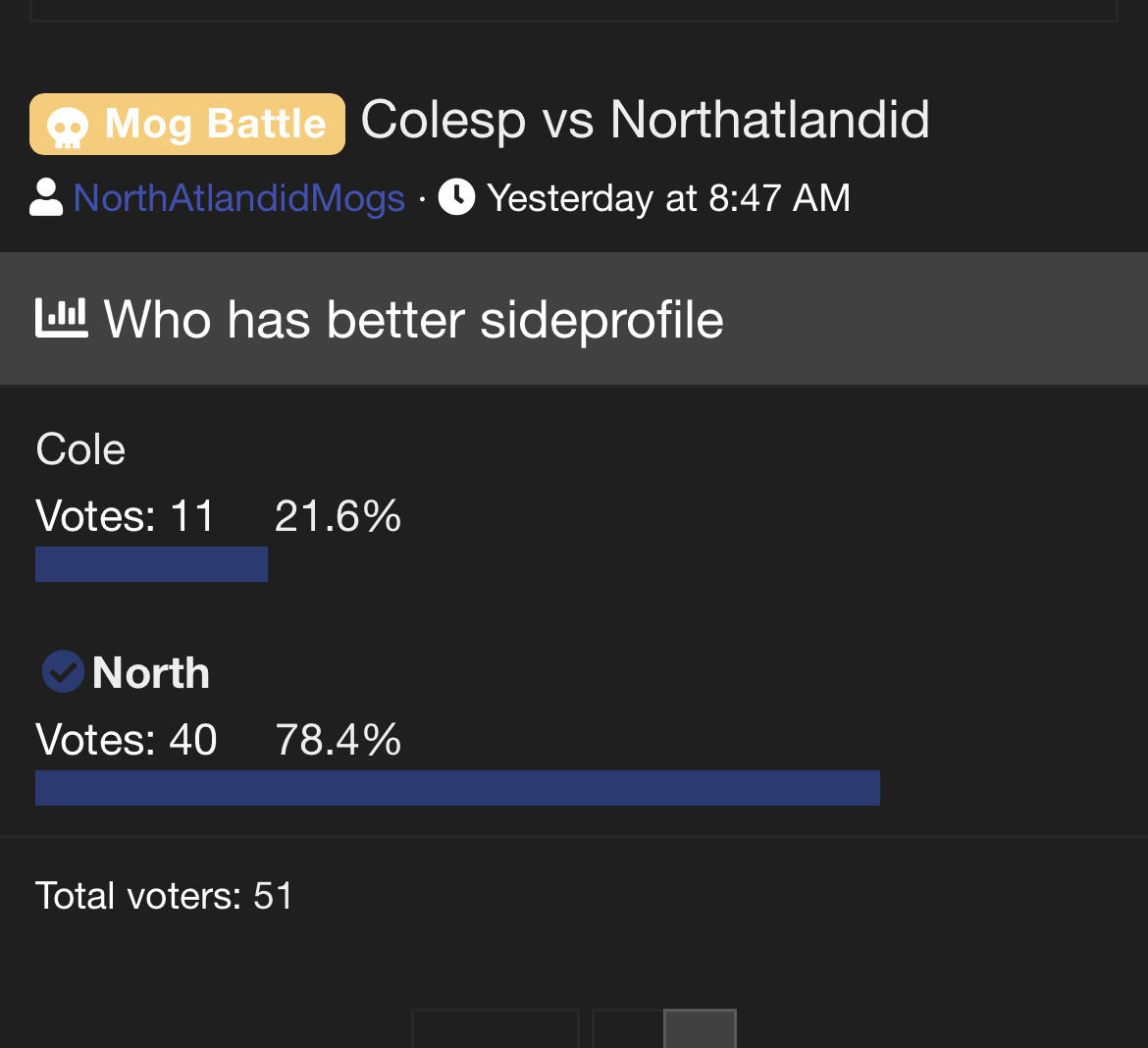The image size is (1148, 1048).
Task: Click the highlighted gray box at bottom
Action: click(700, 1028)
